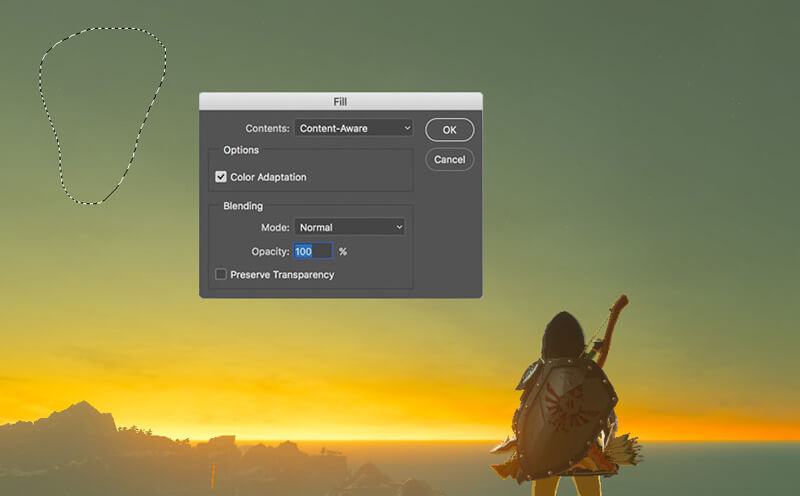Cancel the Fill dialog

[449, 160]
